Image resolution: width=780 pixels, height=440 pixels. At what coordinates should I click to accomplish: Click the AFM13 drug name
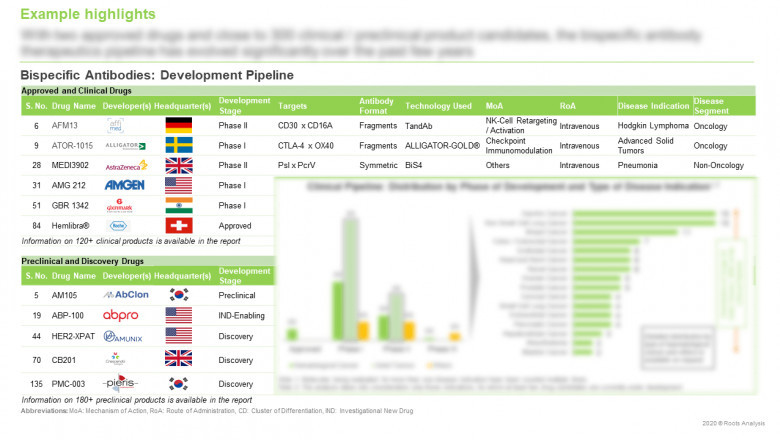[65, 126]
